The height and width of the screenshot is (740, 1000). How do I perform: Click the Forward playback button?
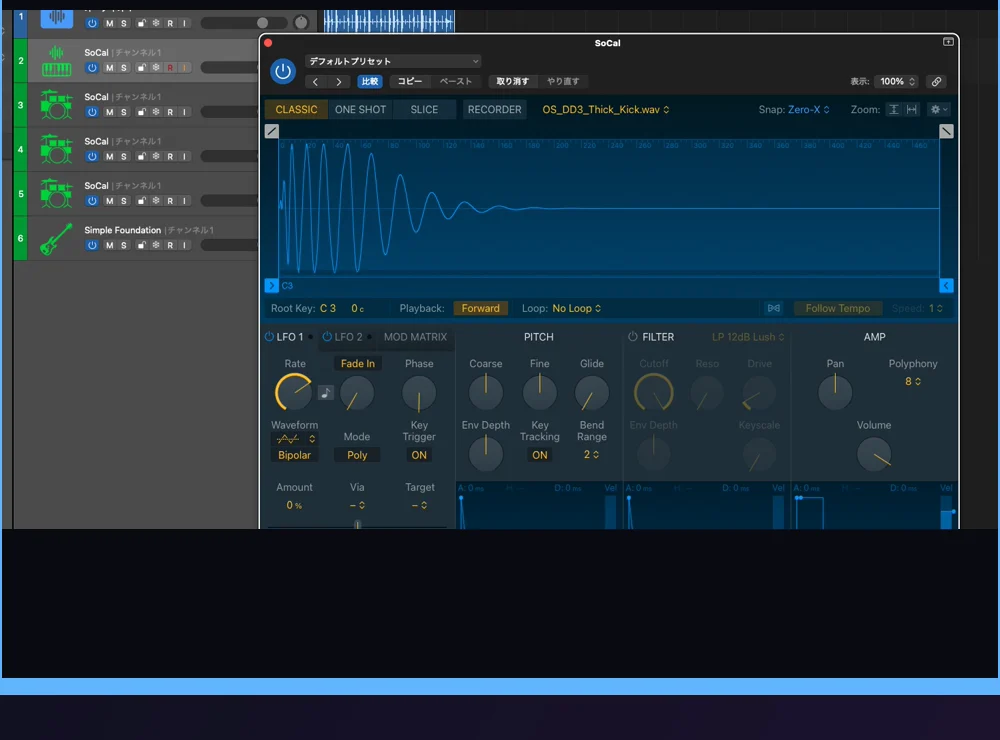click(x=481, y=309)
